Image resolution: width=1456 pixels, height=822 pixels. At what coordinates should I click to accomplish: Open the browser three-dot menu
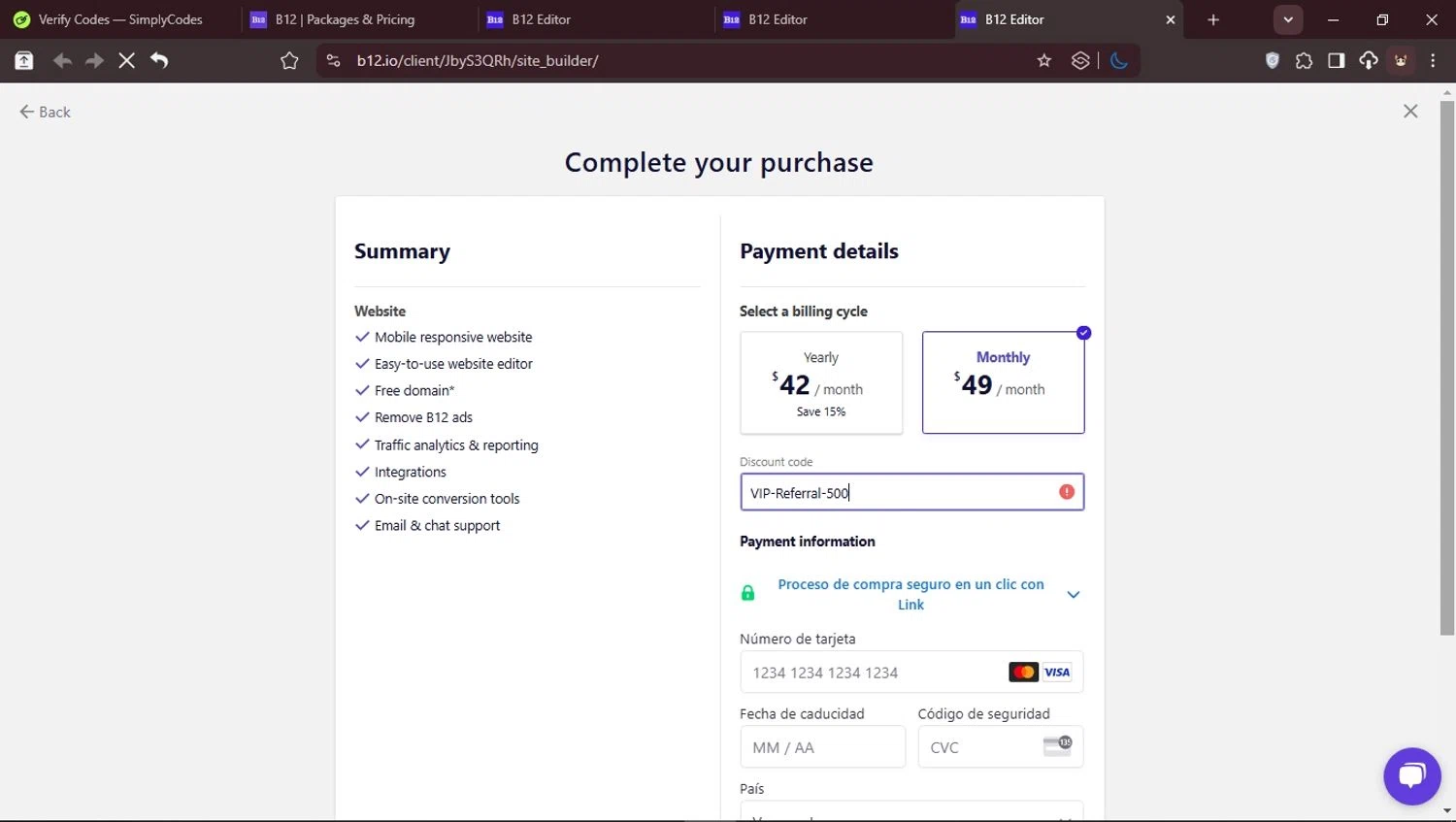[x=1434, y=60]
